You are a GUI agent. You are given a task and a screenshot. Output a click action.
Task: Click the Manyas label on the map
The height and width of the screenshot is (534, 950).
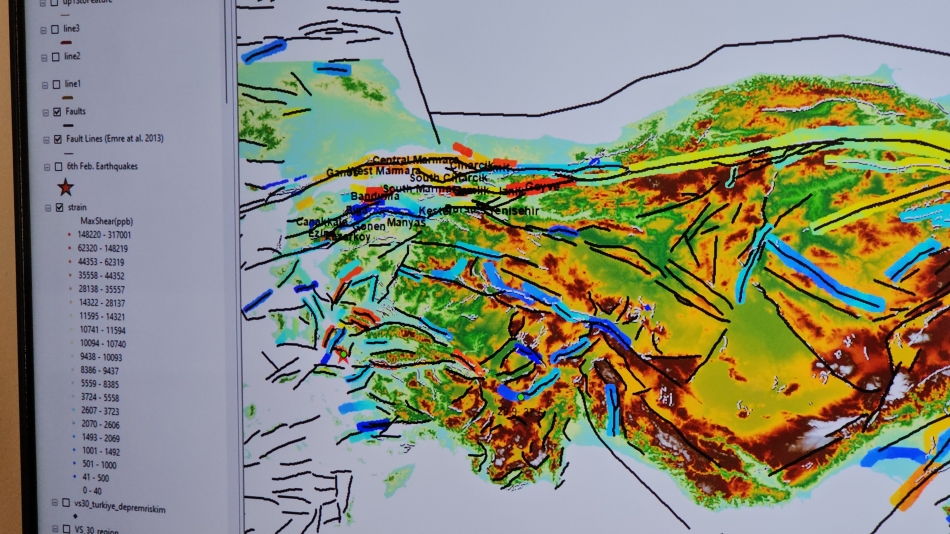[x=406, y=222]
